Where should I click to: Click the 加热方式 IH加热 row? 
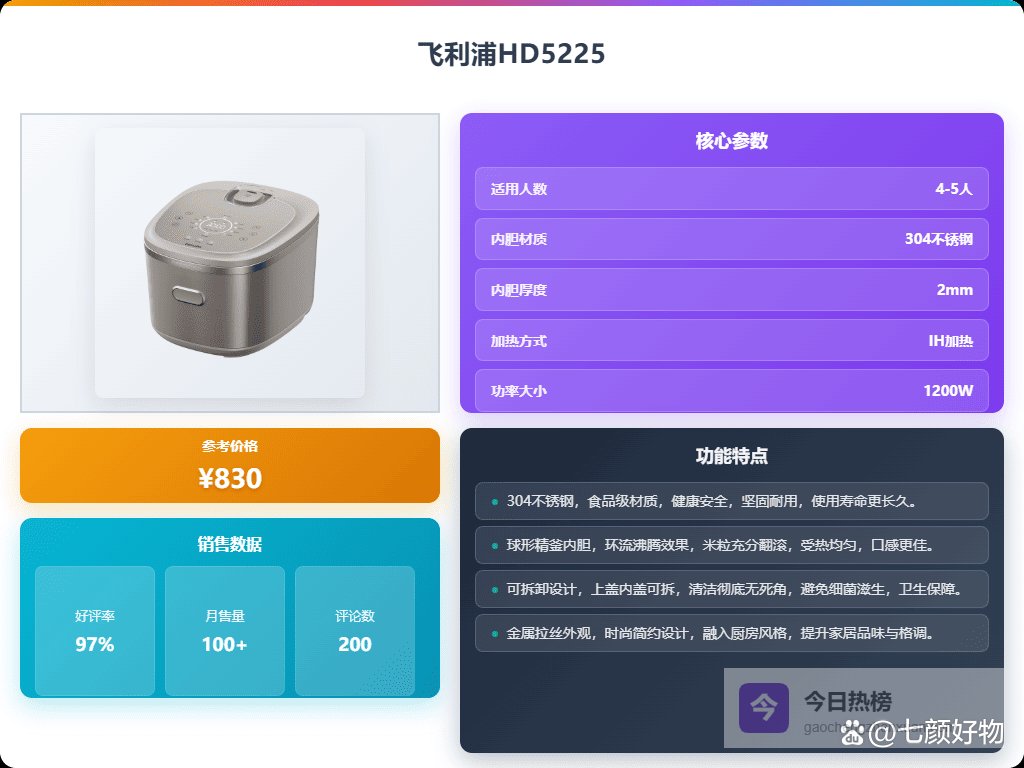(x=731, y=340)
